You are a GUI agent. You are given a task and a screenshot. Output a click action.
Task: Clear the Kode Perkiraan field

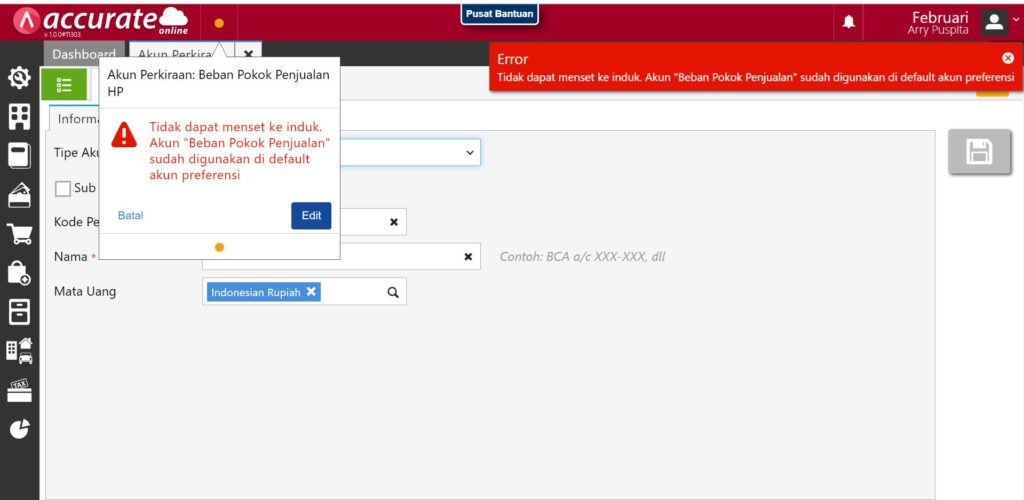pos(394,222)
